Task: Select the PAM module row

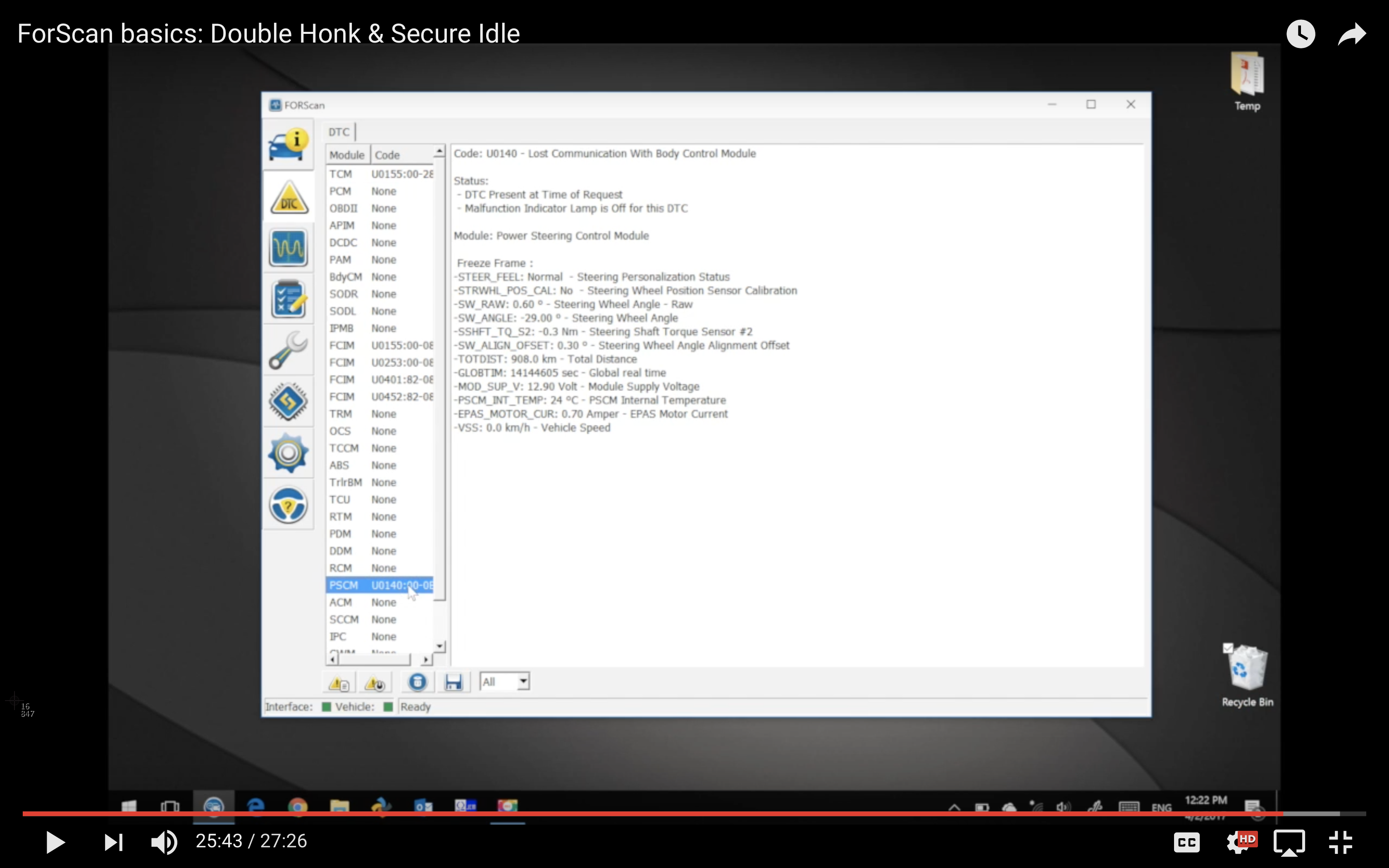Action: click(380, 260)
